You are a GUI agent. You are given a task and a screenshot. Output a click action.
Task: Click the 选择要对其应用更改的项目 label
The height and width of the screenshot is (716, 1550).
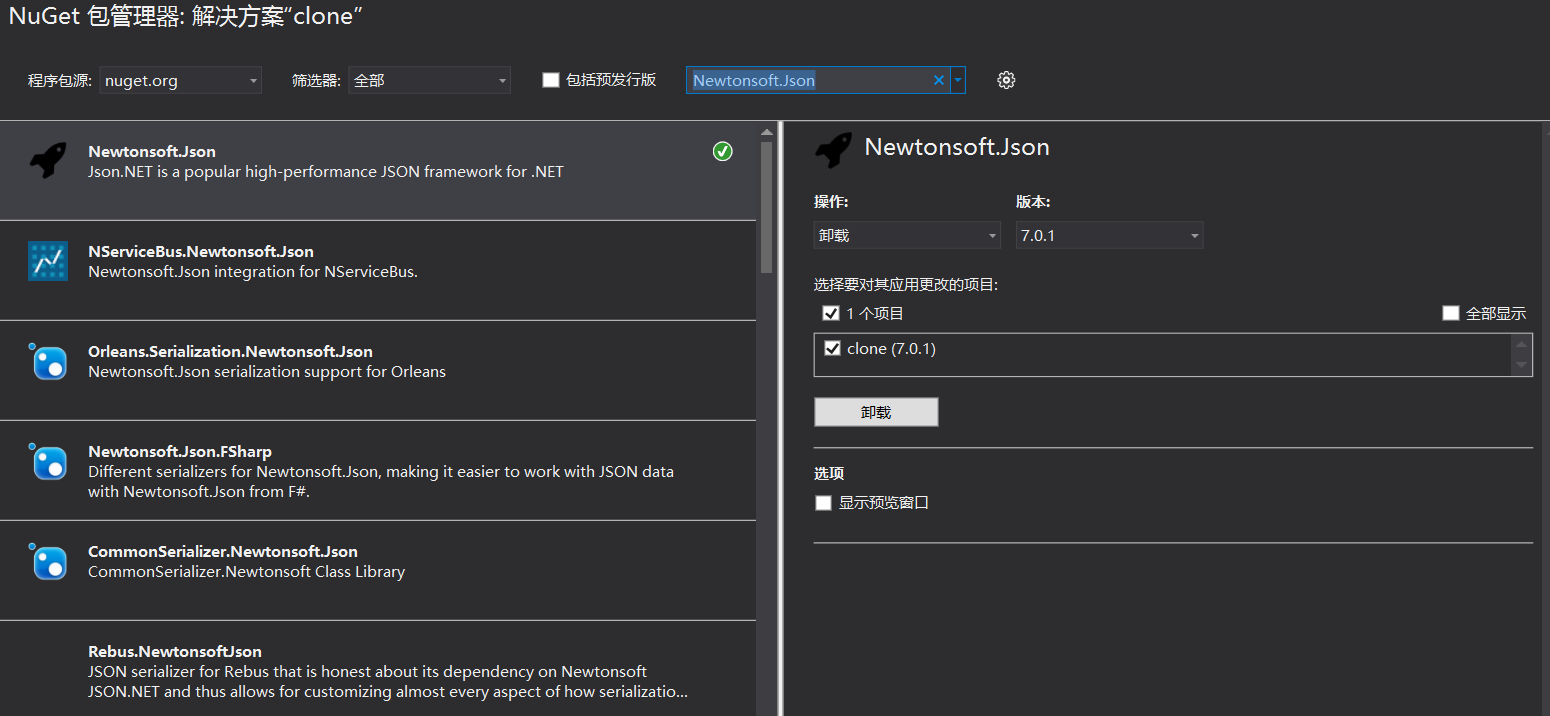tap(906, 285)
